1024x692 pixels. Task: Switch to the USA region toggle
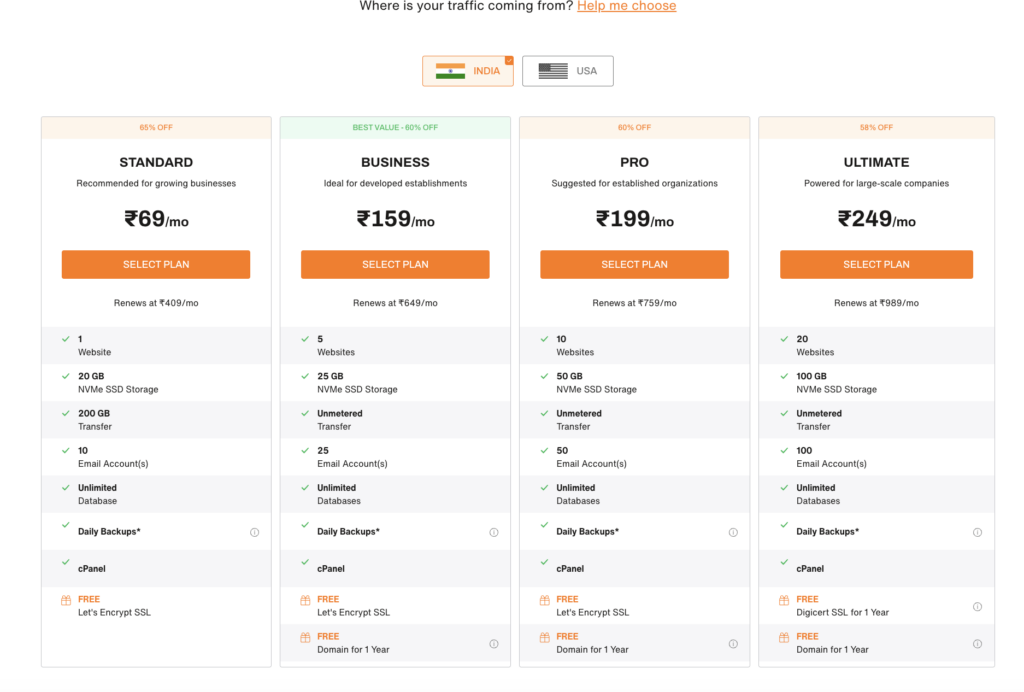tap(568, 71)
